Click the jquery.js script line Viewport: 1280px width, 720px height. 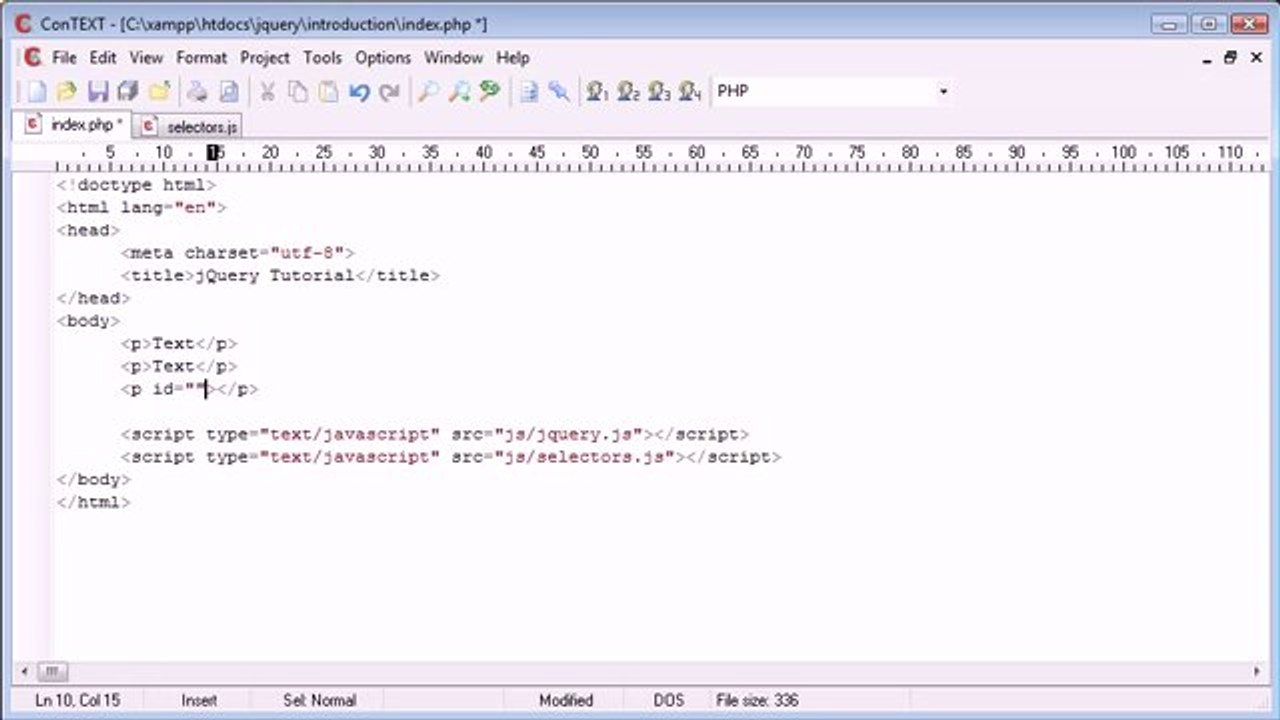point(435,434)
